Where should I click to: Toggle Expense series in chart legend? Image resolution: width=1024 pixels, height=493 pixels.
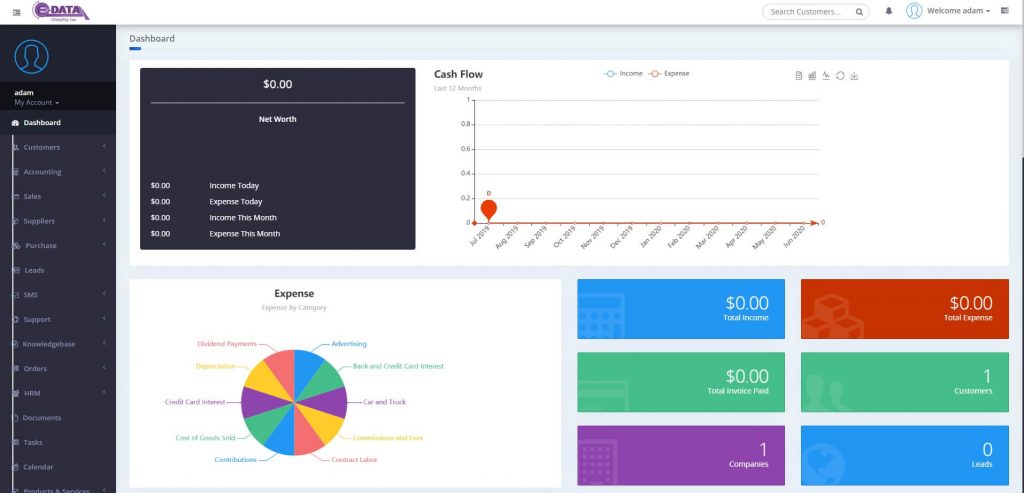(x=670, y=73)
